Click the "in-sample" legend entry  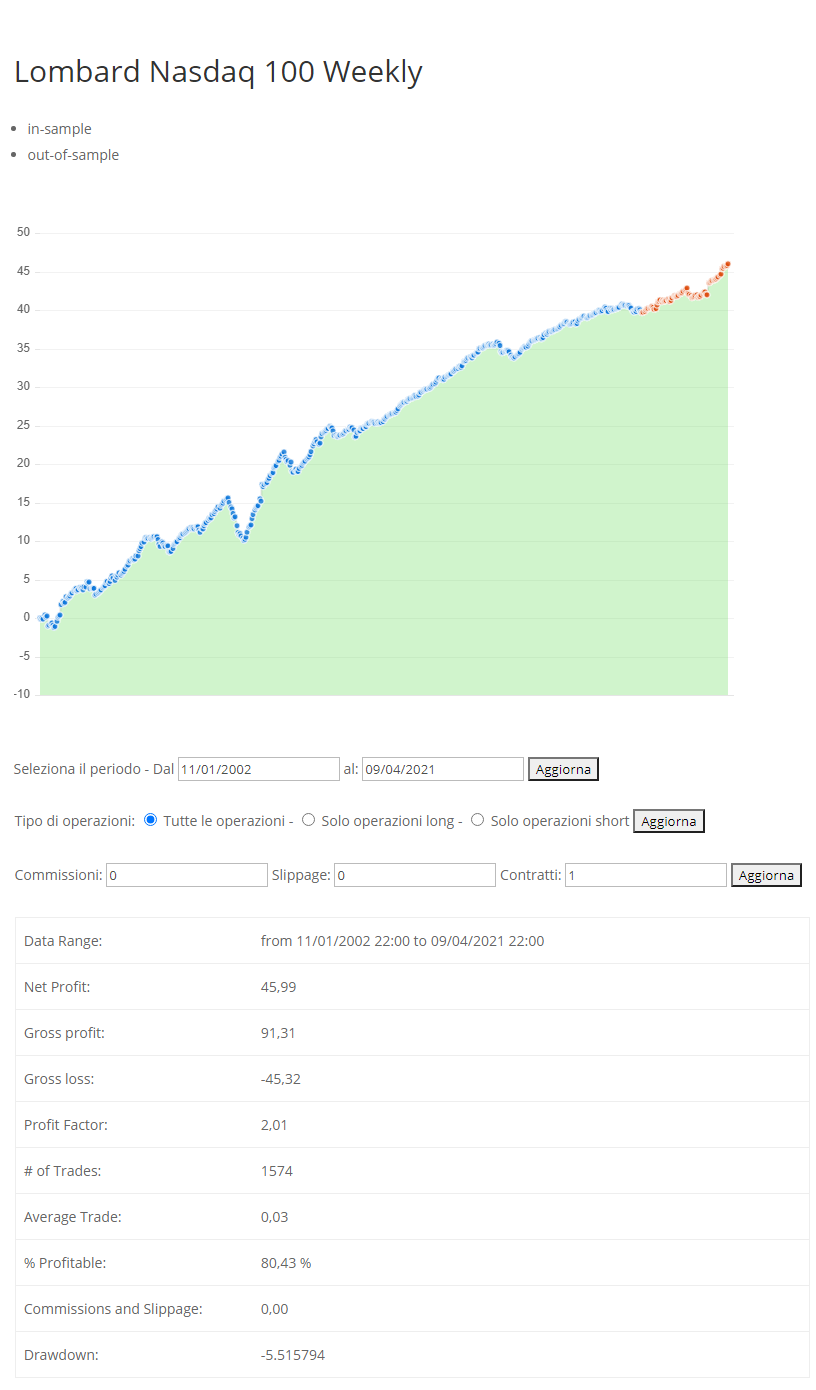pos(59,129)
